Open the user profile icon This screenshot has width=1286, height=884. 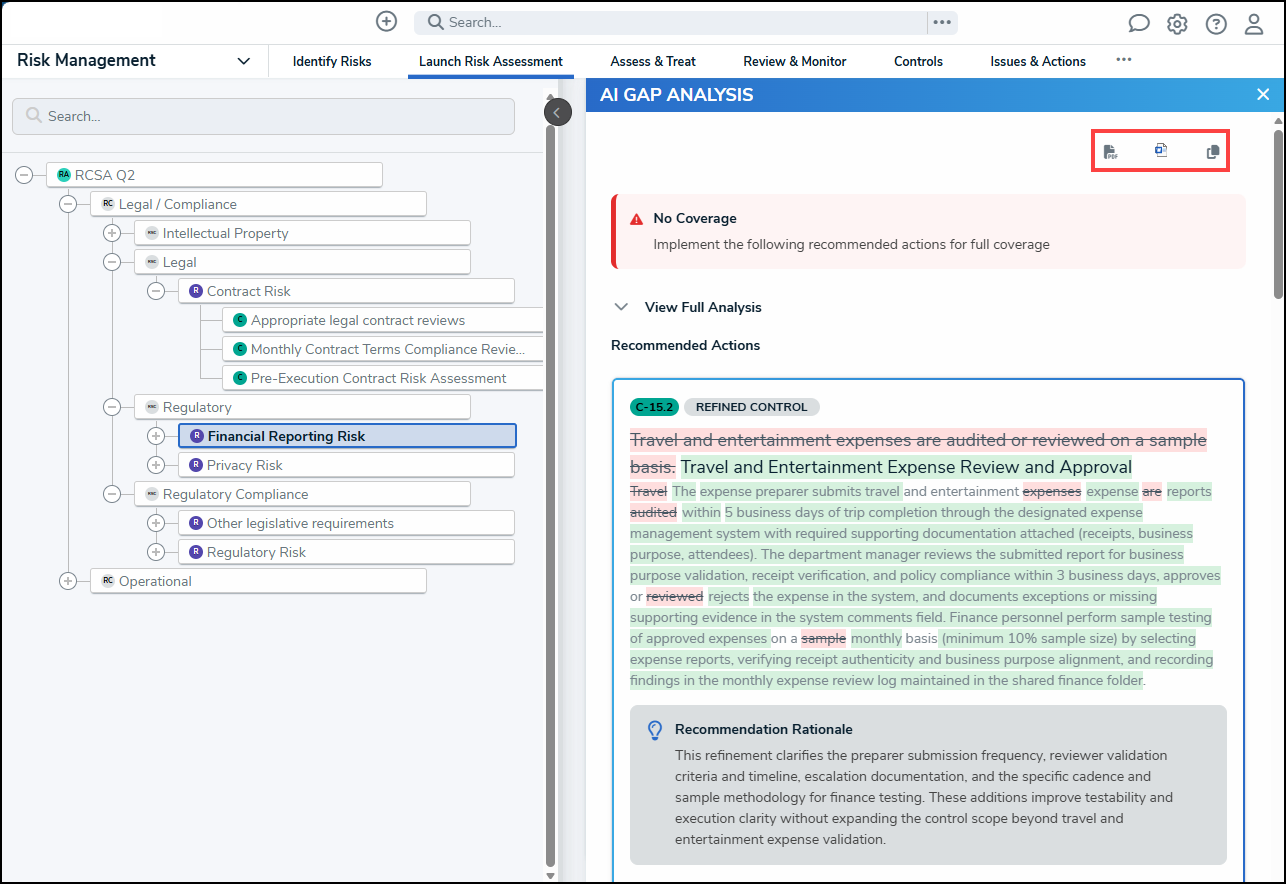click(1254, 24)
